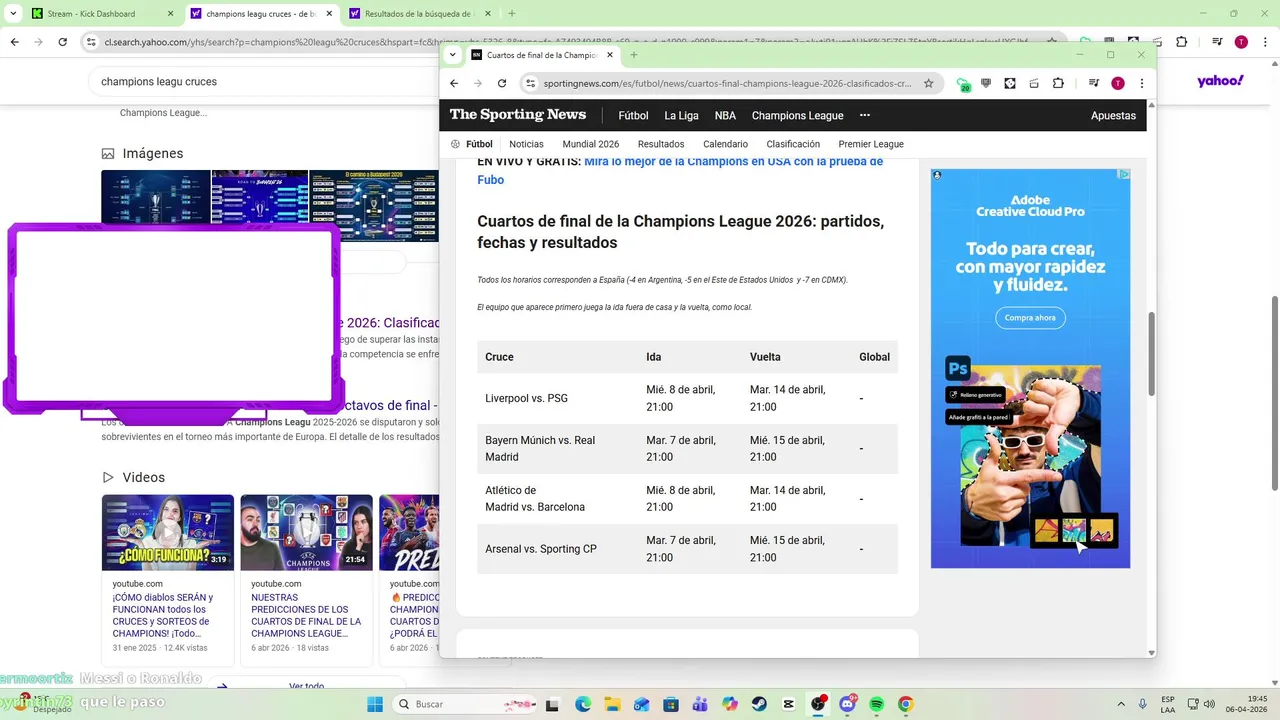Viewport: 1280px width, 720px height.
Task: Close the Cuartos de final tab
Action: [610, 55]
